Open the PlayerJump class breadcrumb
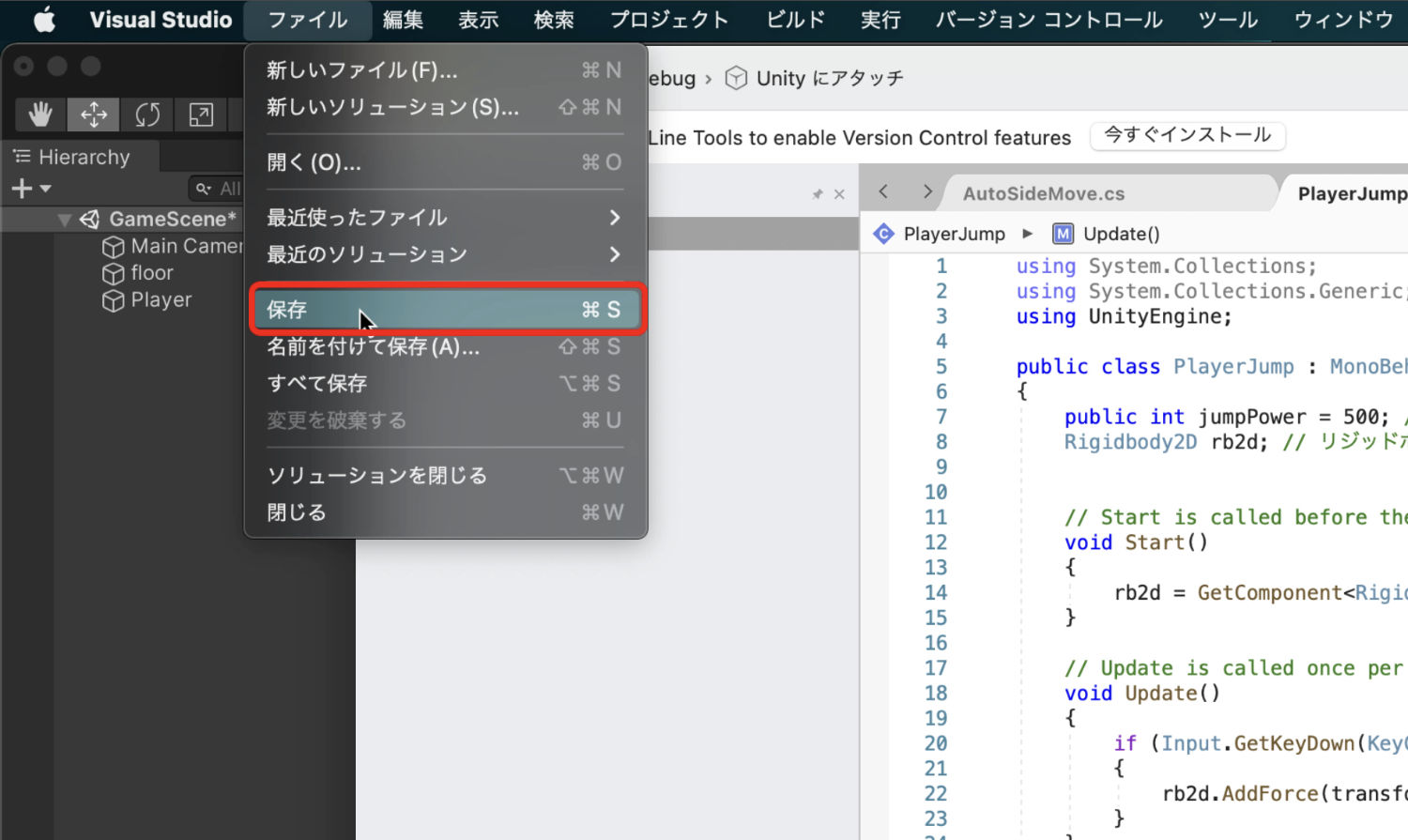This screenshot has width=1408, height=840. [941, 234]
